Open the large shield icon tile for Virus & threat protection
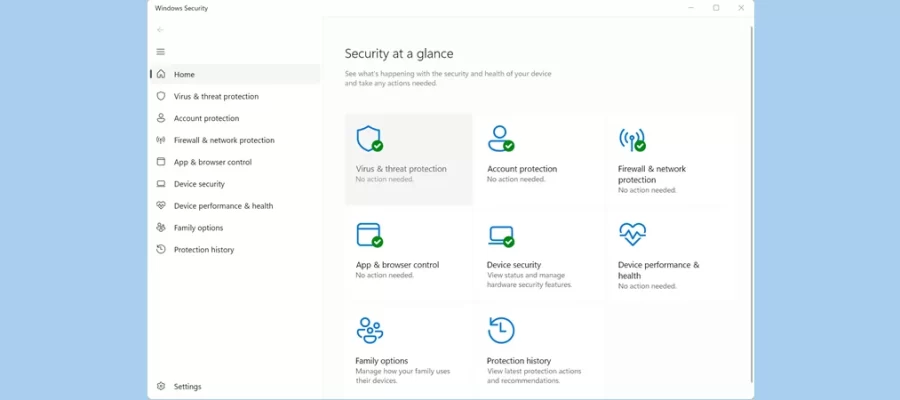This screenshot has width=900, height=400. click(369, 139)
